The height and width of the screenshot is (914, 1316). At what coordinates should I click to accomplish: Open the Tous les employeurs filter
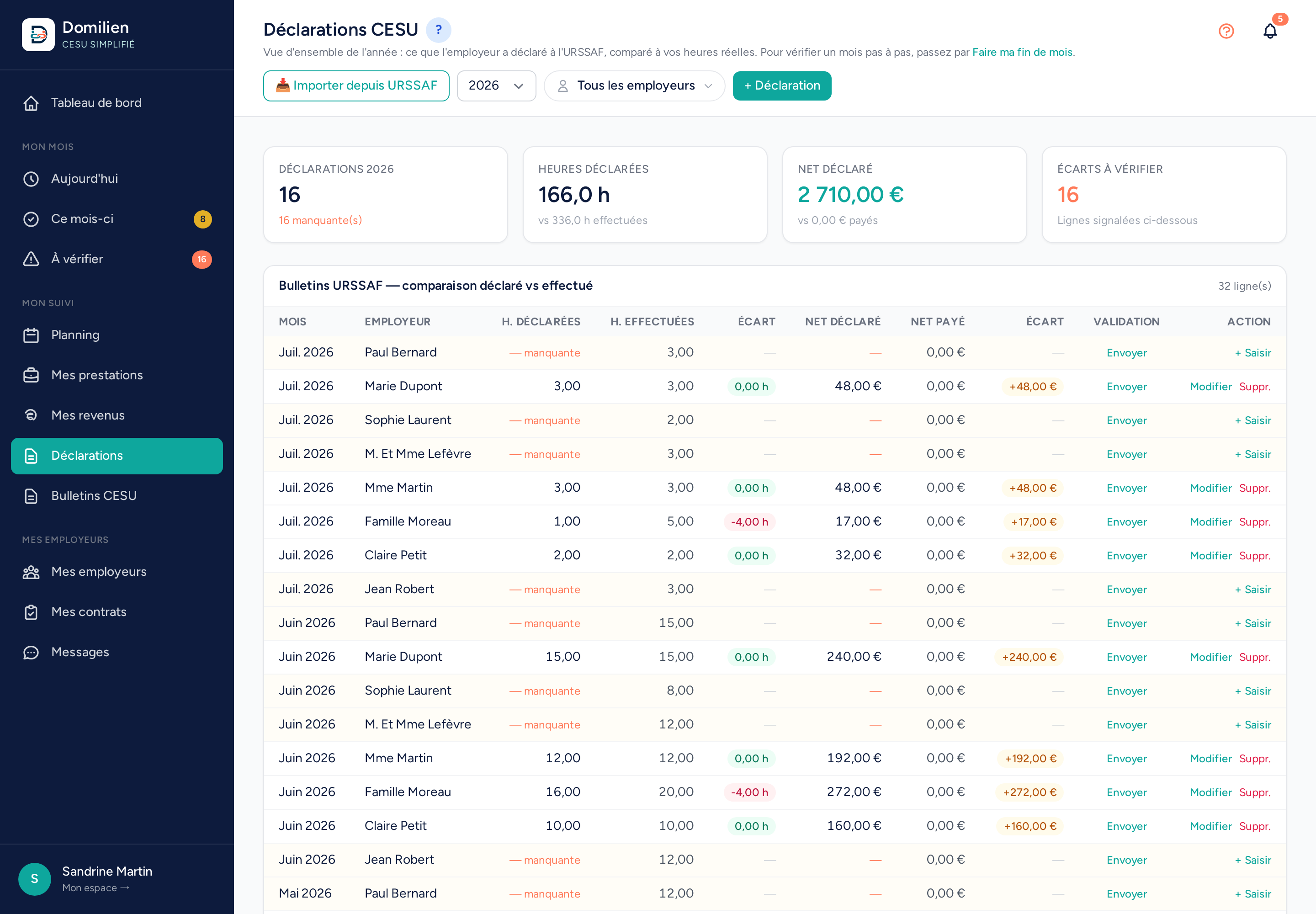(634, 86)
